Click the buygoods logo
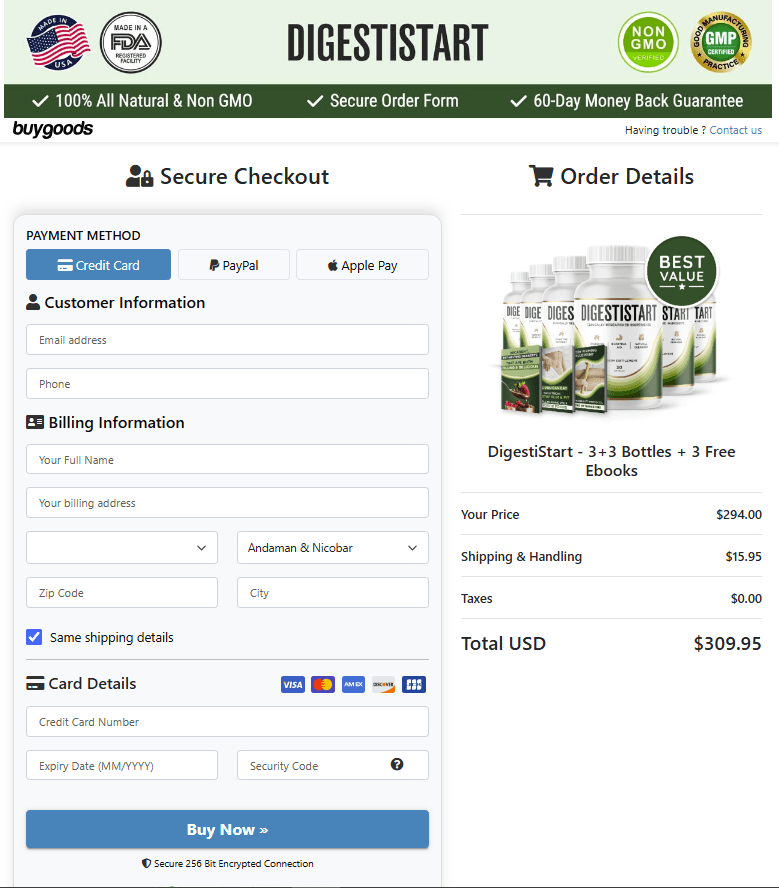This screenshot has height=888, width=779. [53, 129]
